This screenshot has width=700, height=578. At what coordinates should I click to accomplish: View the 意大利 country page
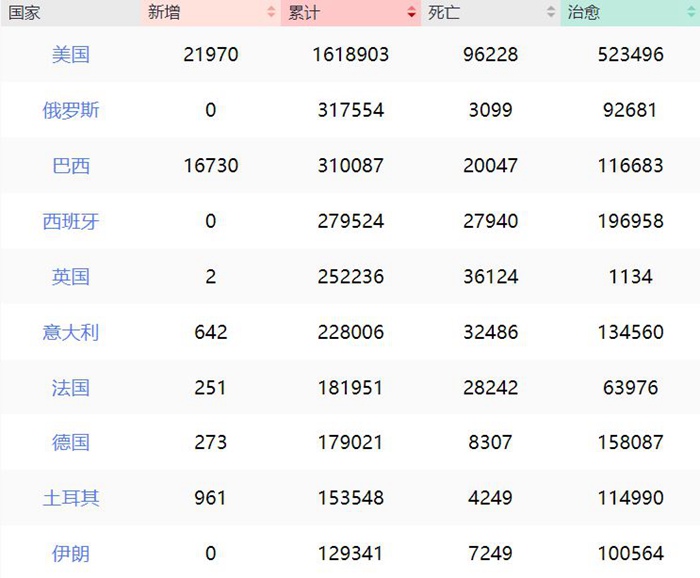click(x=71, y=332)
